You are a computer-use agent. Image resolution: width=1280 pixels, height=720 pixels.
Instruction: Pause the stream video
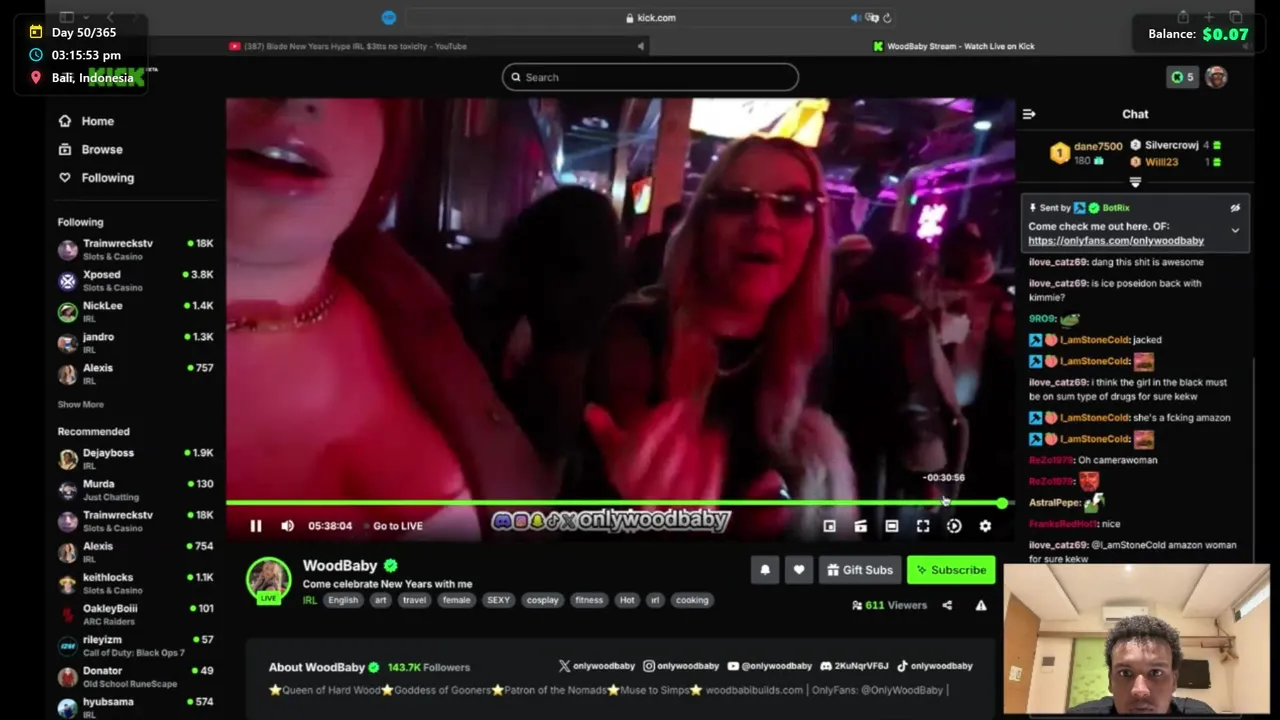(255, 526)
